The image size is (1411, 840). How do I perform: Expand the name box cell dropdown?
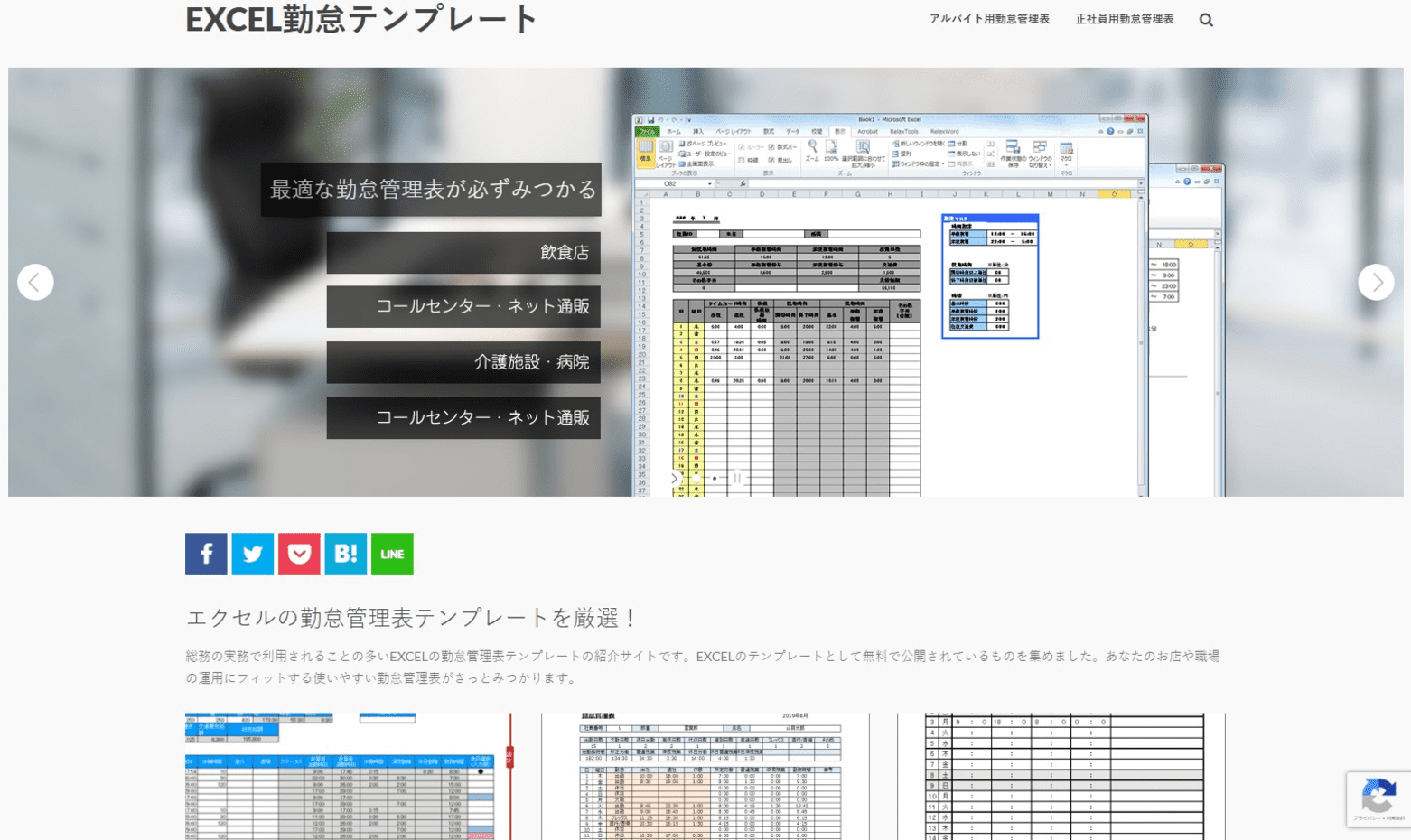click(x=709, y=183)
